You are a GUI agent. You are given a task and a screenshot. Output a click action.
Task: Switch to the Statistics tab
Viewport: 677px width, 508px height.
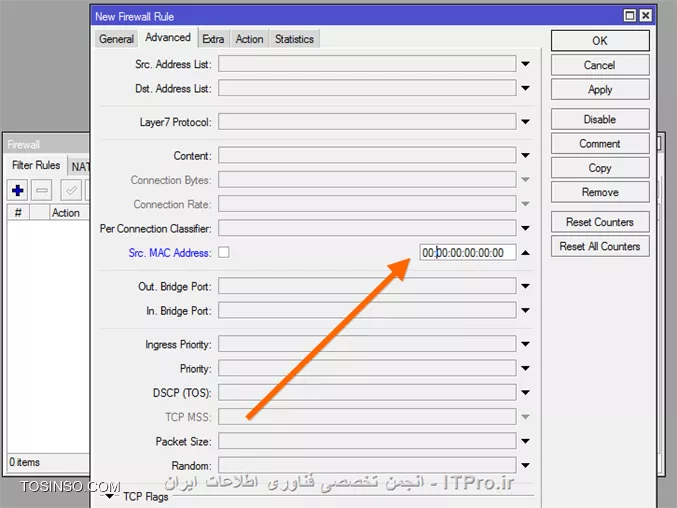pos(294,39)
